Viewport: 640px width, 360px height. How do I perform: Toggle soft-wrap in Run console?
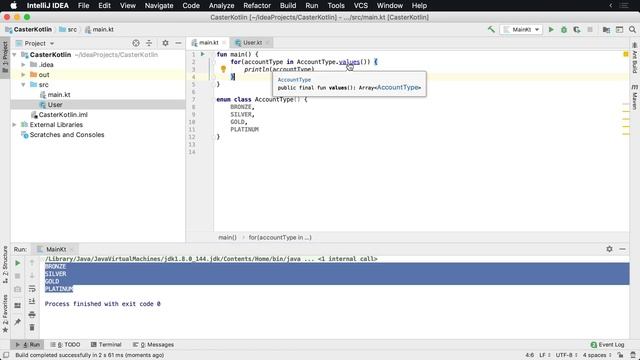click(x=32, y=289)
